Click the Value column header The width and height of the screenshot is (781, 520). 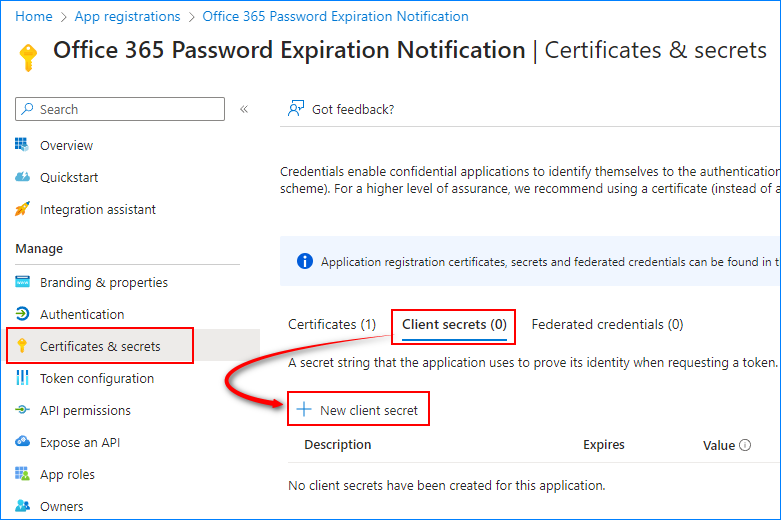point(719,445)
